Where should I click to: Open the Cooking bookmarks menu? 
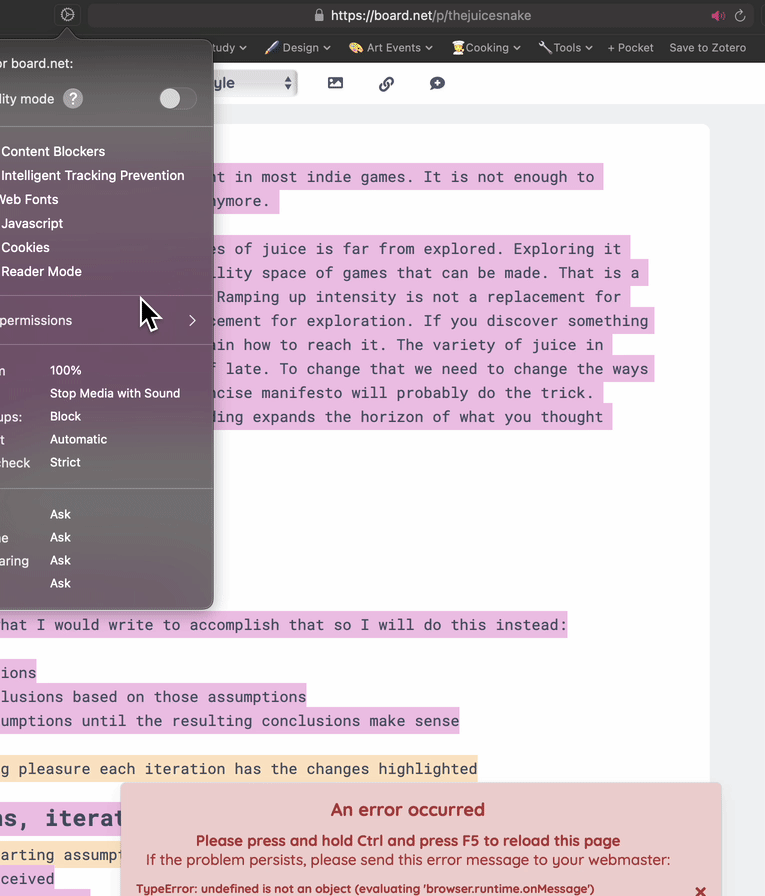(x=487, y=47)
